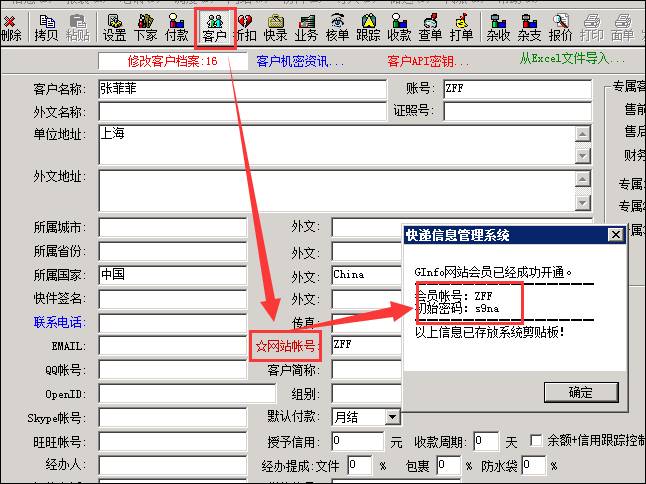Click the 拷贝 (Copy) toolbar icon

[46, 27]
